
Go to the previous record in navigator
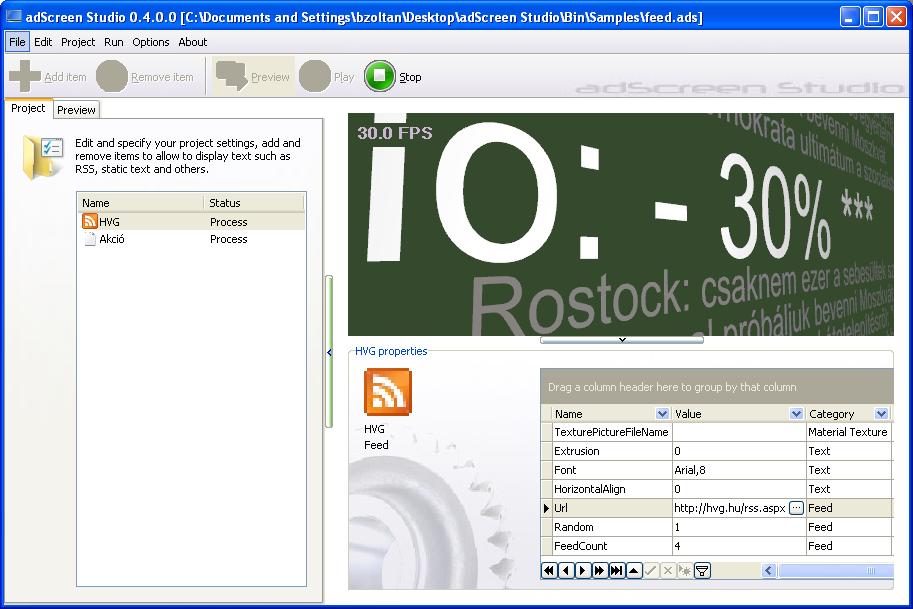(x=565, y=571)
